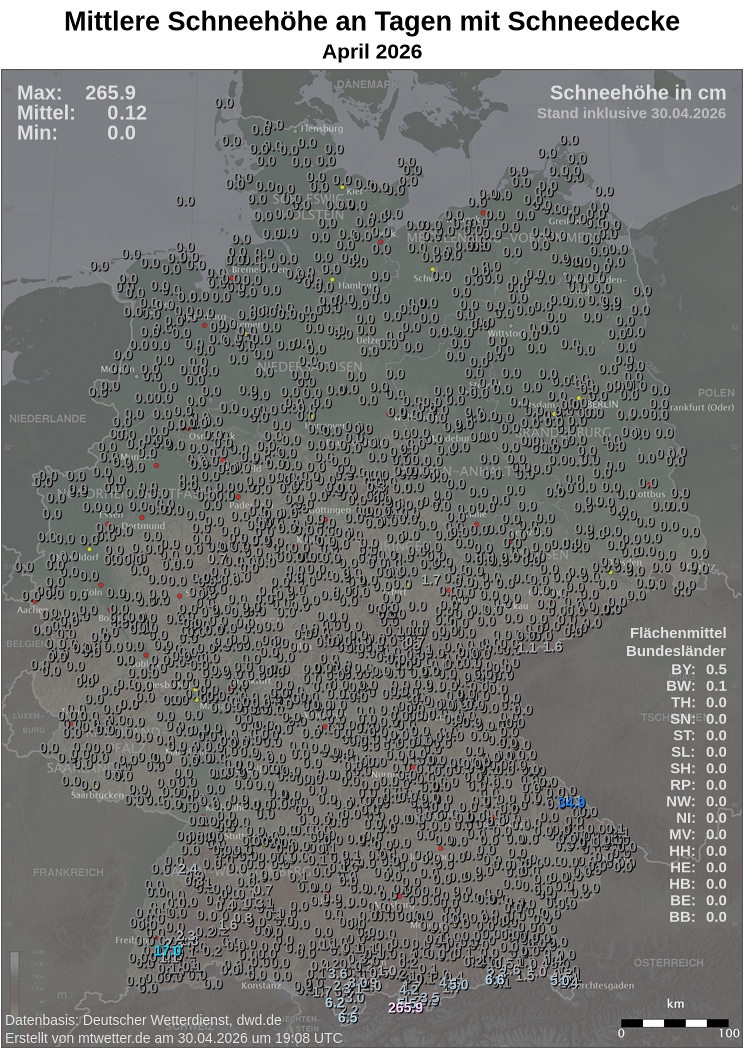Screen dimensions: 744x1049
Task: Click the 'Stand inklusive 30.04.2026' date note
Action: (631, 113)
